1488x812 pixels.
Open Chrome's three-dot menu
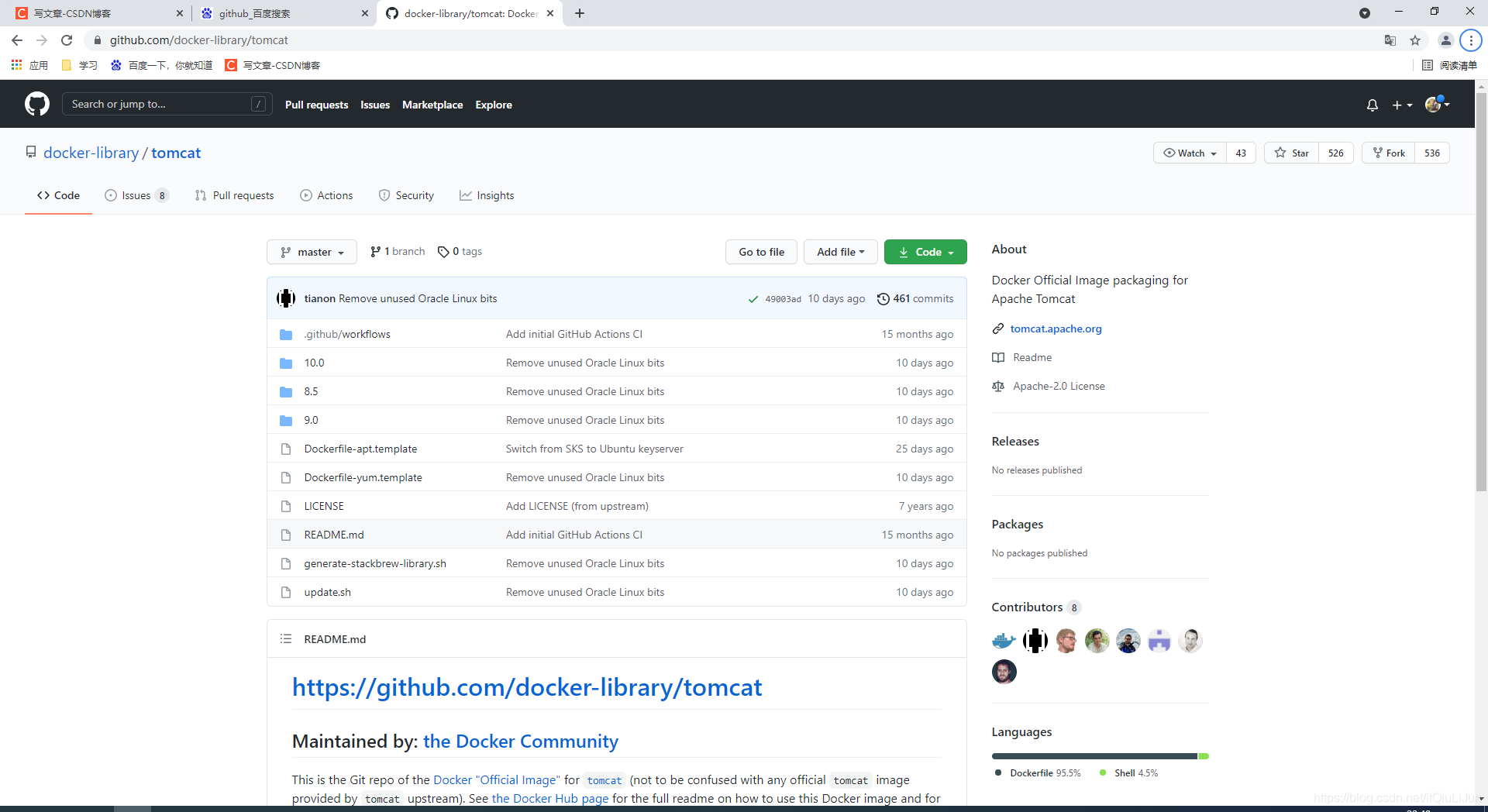point(1470,40)
